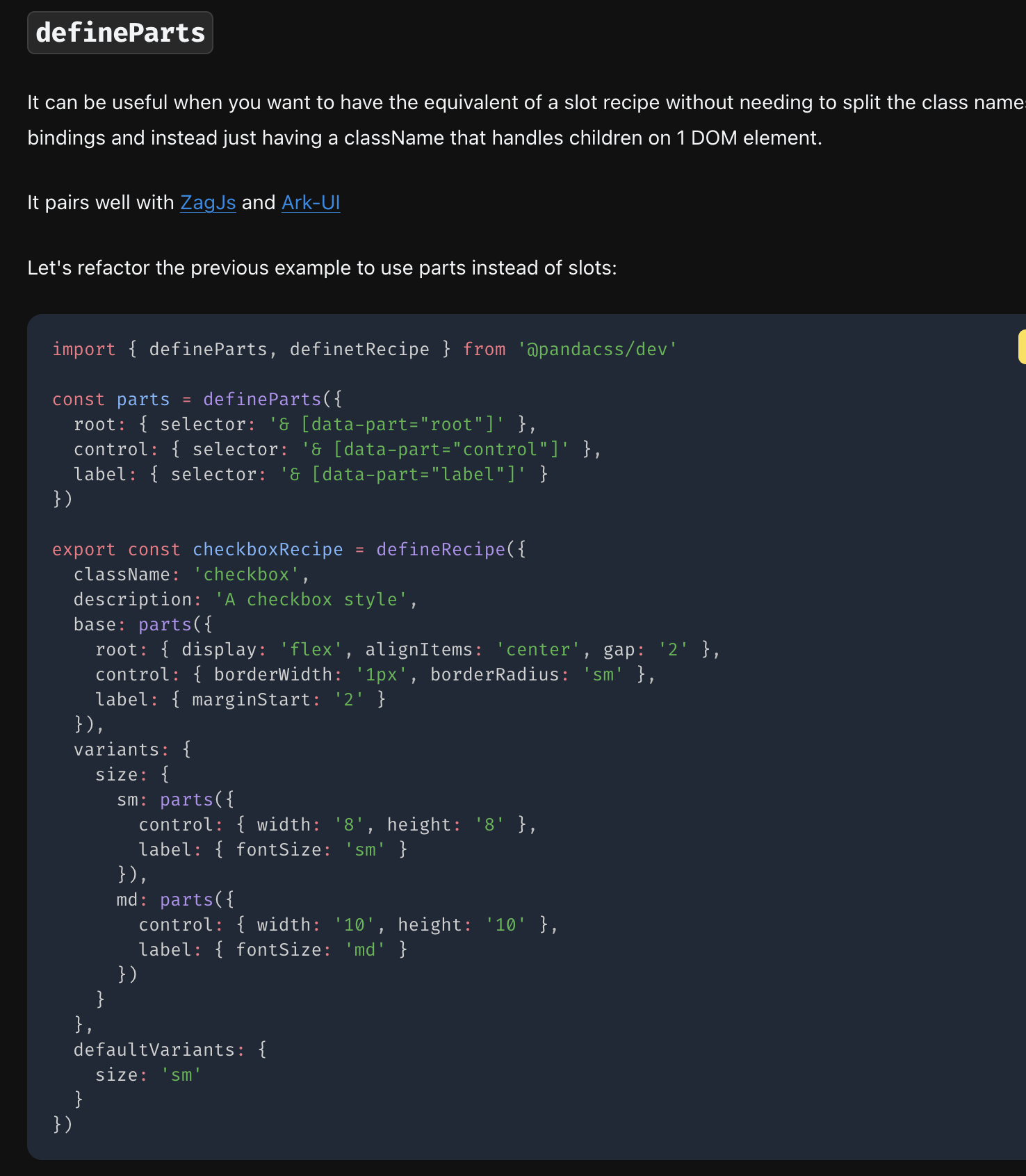Click the defineParts heading badge
The image size is (1026, 1176).
click(x=120, y=33)
